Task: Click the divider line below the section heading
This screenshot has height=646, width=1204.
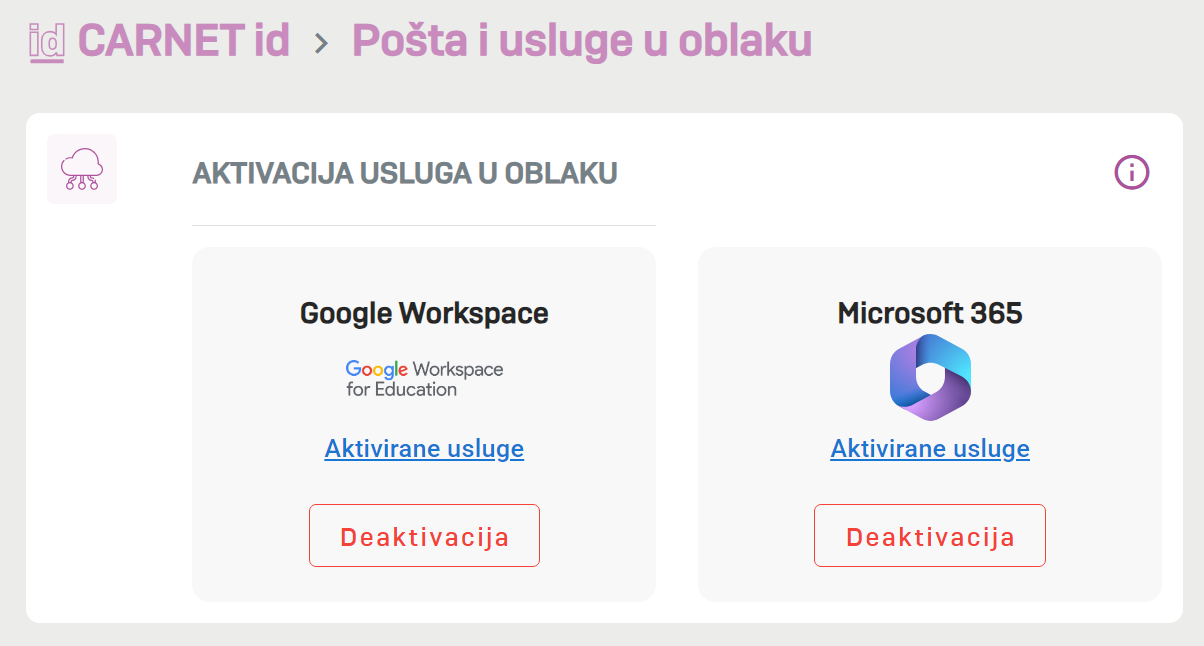Action: click(x=424, y=226)
